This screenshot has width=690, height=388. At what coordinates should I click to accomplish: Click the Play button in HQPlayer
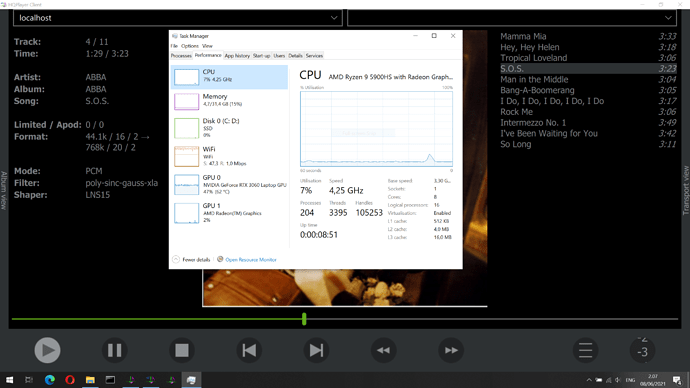click(48, 350)
